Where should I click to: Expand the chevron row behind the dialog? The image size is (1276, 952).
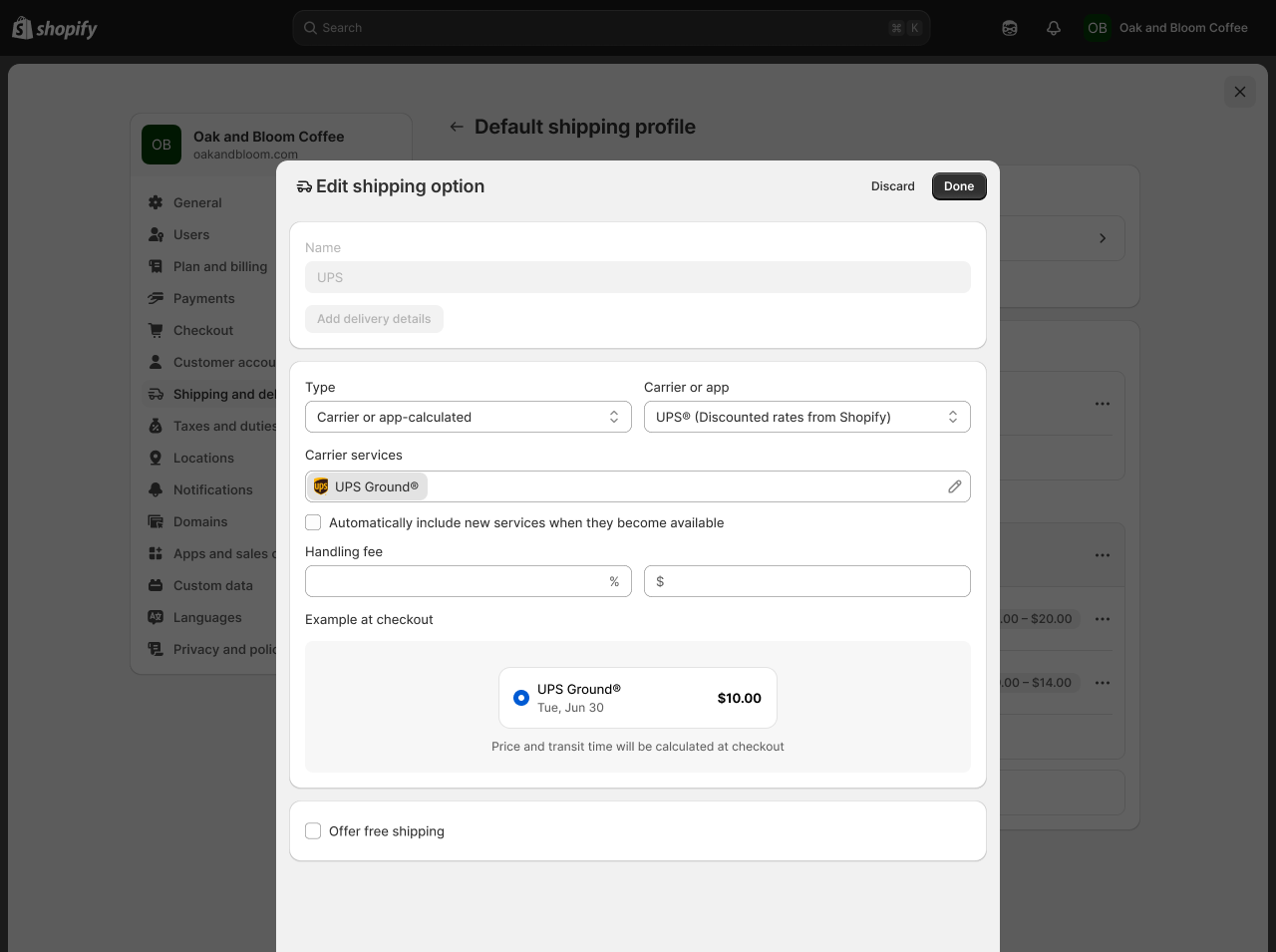(1103, 238)
